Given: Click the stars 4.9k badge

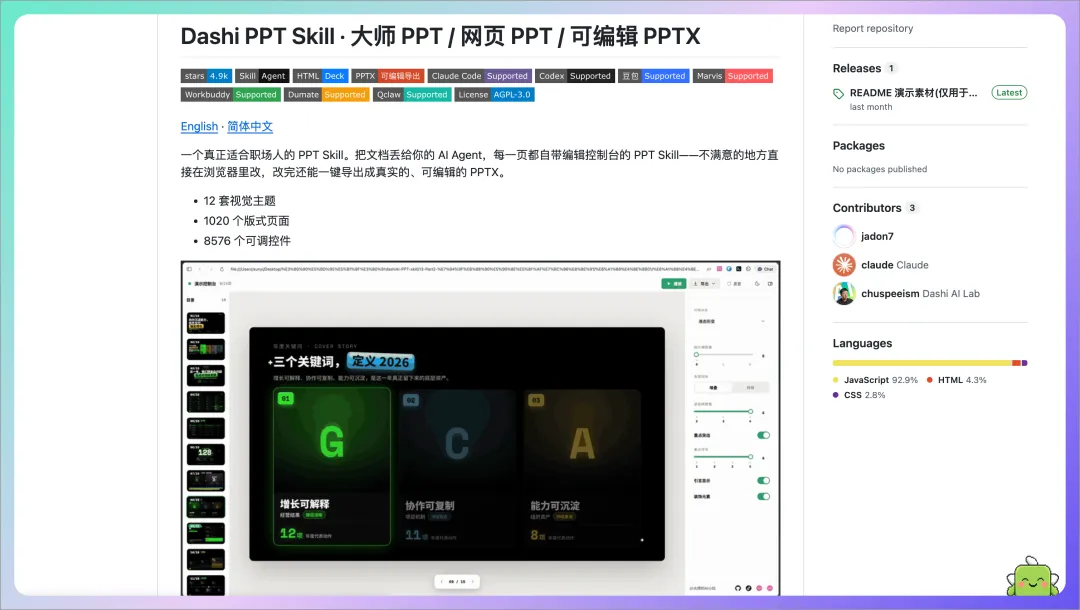Looking at the screenshot, I should tap(207, 76).
